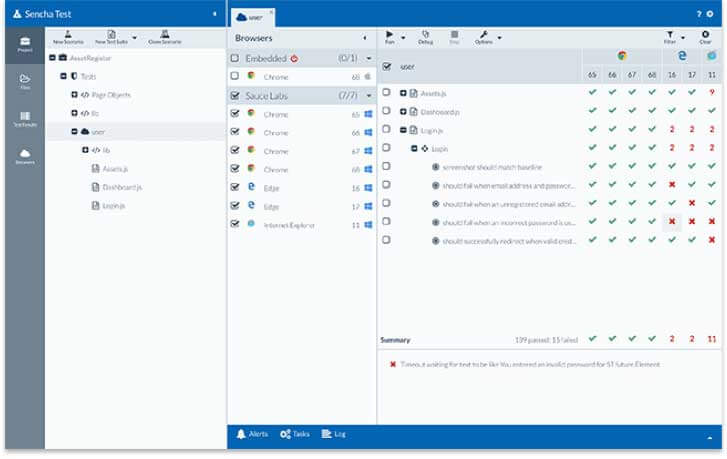This screenshot has width=727, height=459.
Task: Open Options using the wrench icon
Action: [484, 34]
